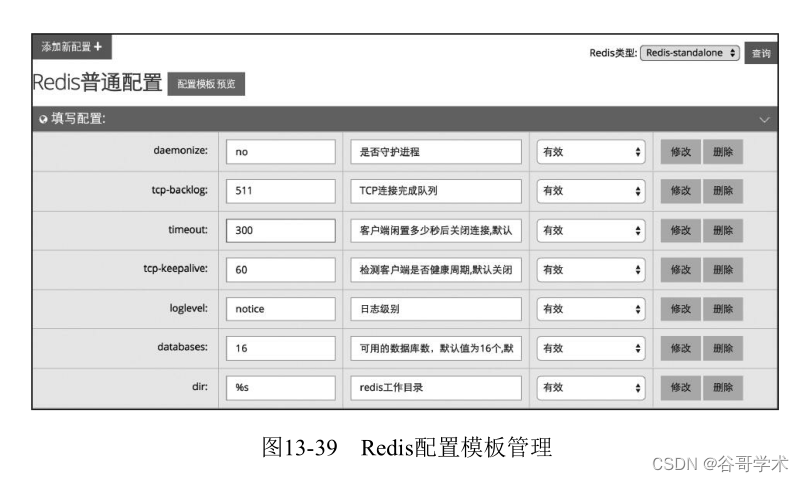
Task: Click the databases: label text
Action: pyautogui.click(x=183, y=347)
